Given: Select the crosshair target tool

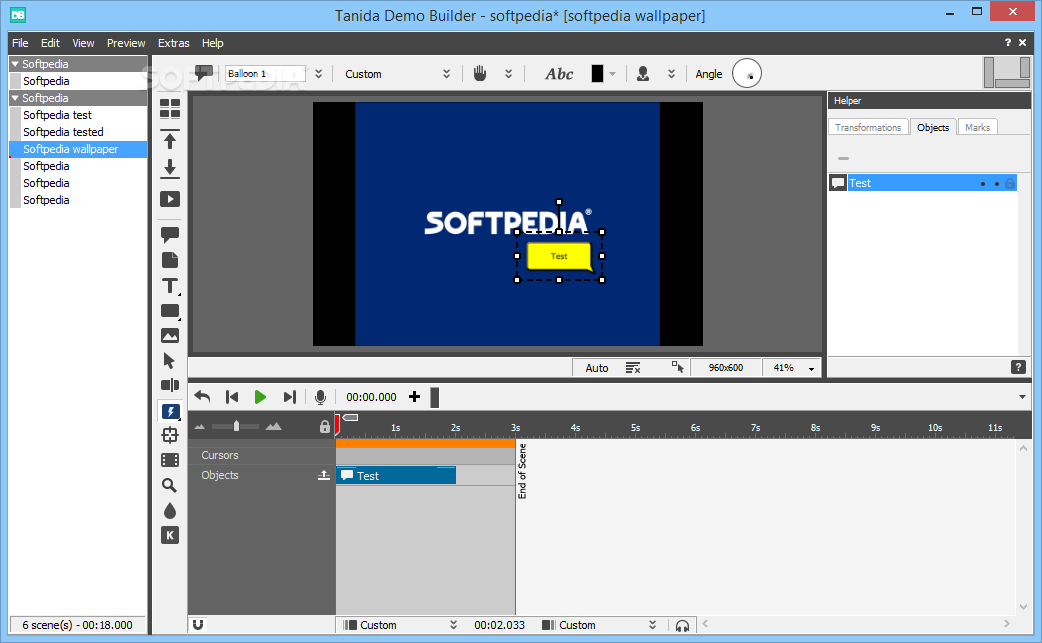Looking at the screenshot, I should click(x=170, y=435).
